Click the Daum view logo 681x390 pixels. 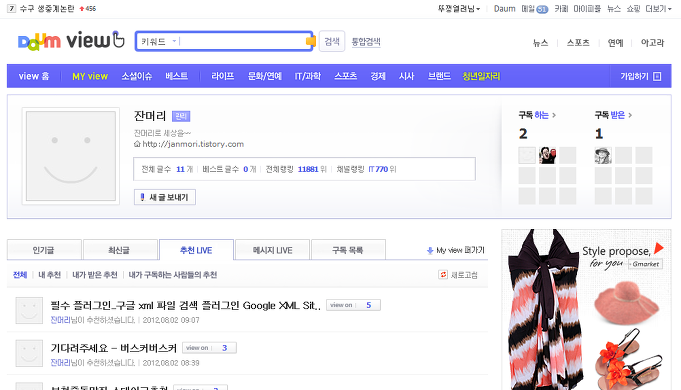(x=71, y=41)
